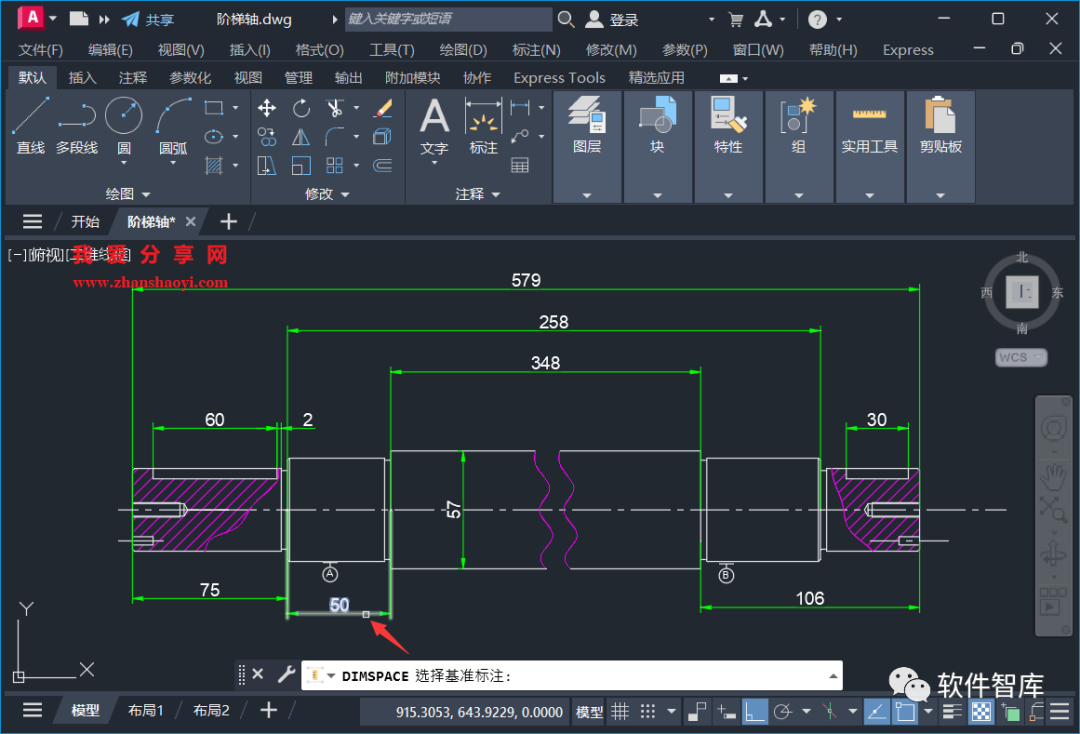This screenshot has width=1080, height=734.
Task: Switch to the 布局1 layout tab
Action: (x=145, y=711)
